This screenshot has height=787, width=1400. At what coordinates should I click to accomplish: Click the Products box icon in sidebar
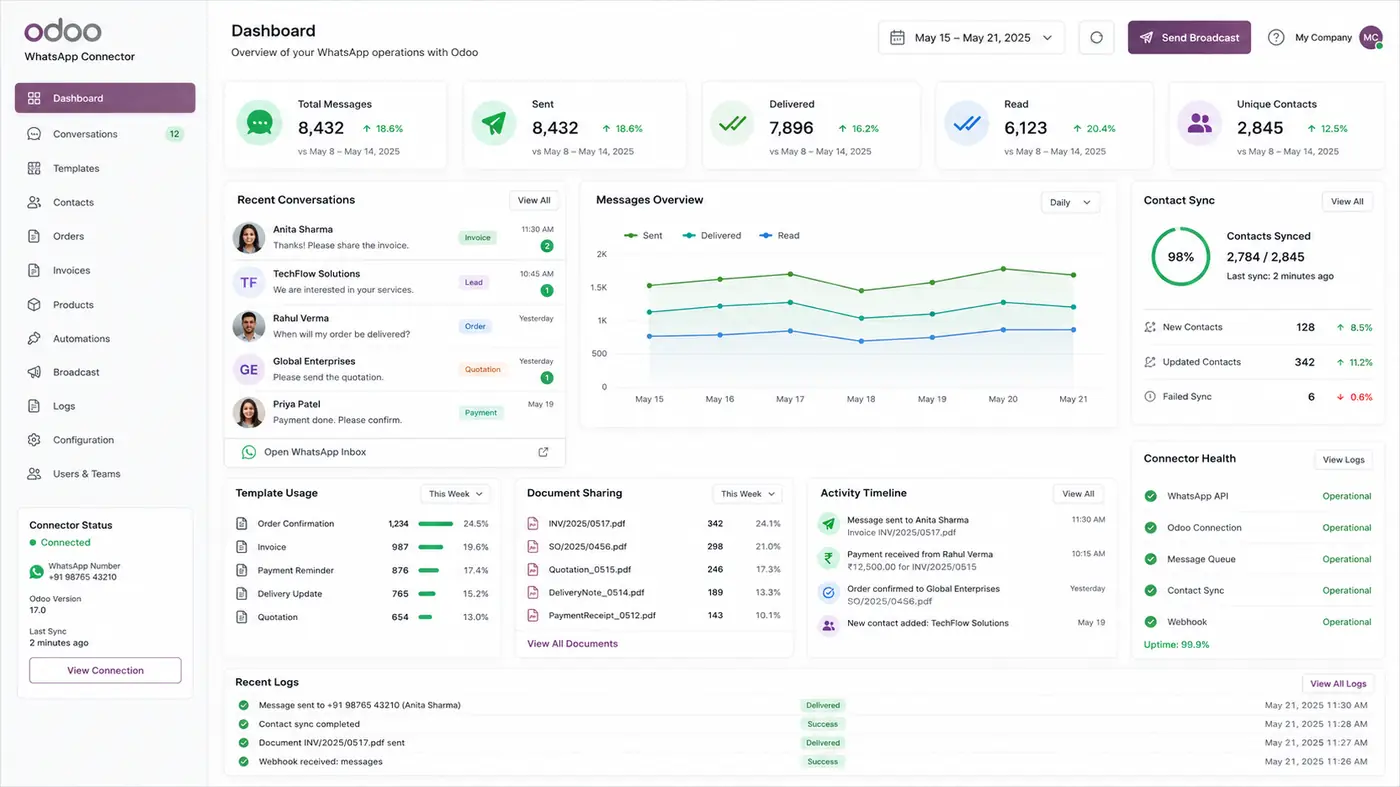point(34,304)
